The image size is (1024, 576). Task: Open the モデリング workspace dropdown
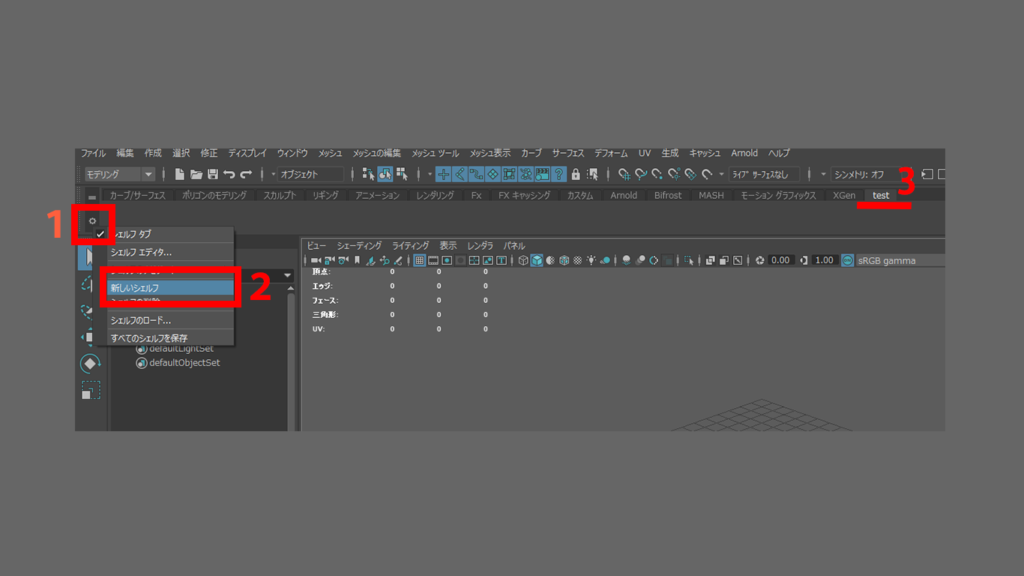pyautogui.click(x=119, y=174)
